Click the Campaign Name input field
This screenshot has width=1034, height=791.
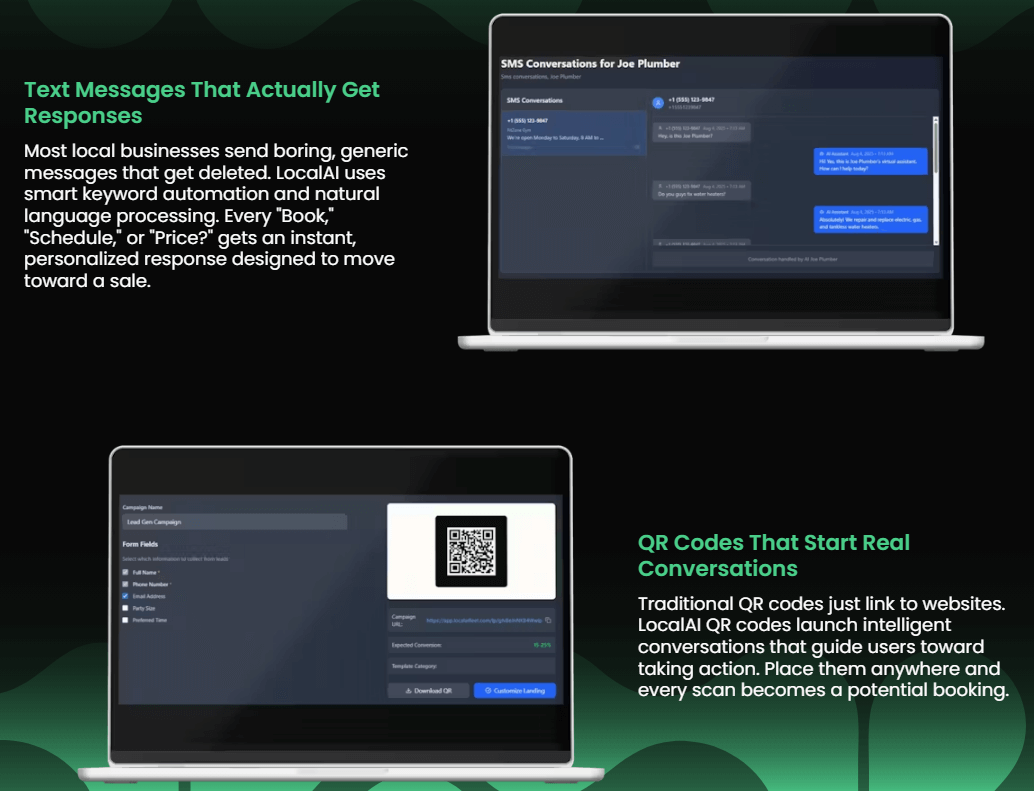click(x=235, y=522)
